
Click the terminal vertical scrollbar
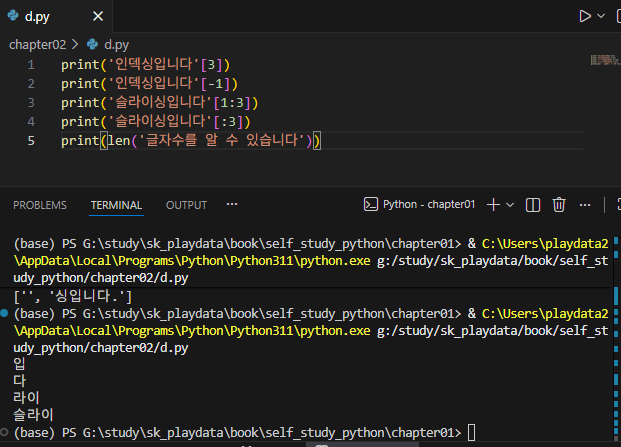pos(616,337)
